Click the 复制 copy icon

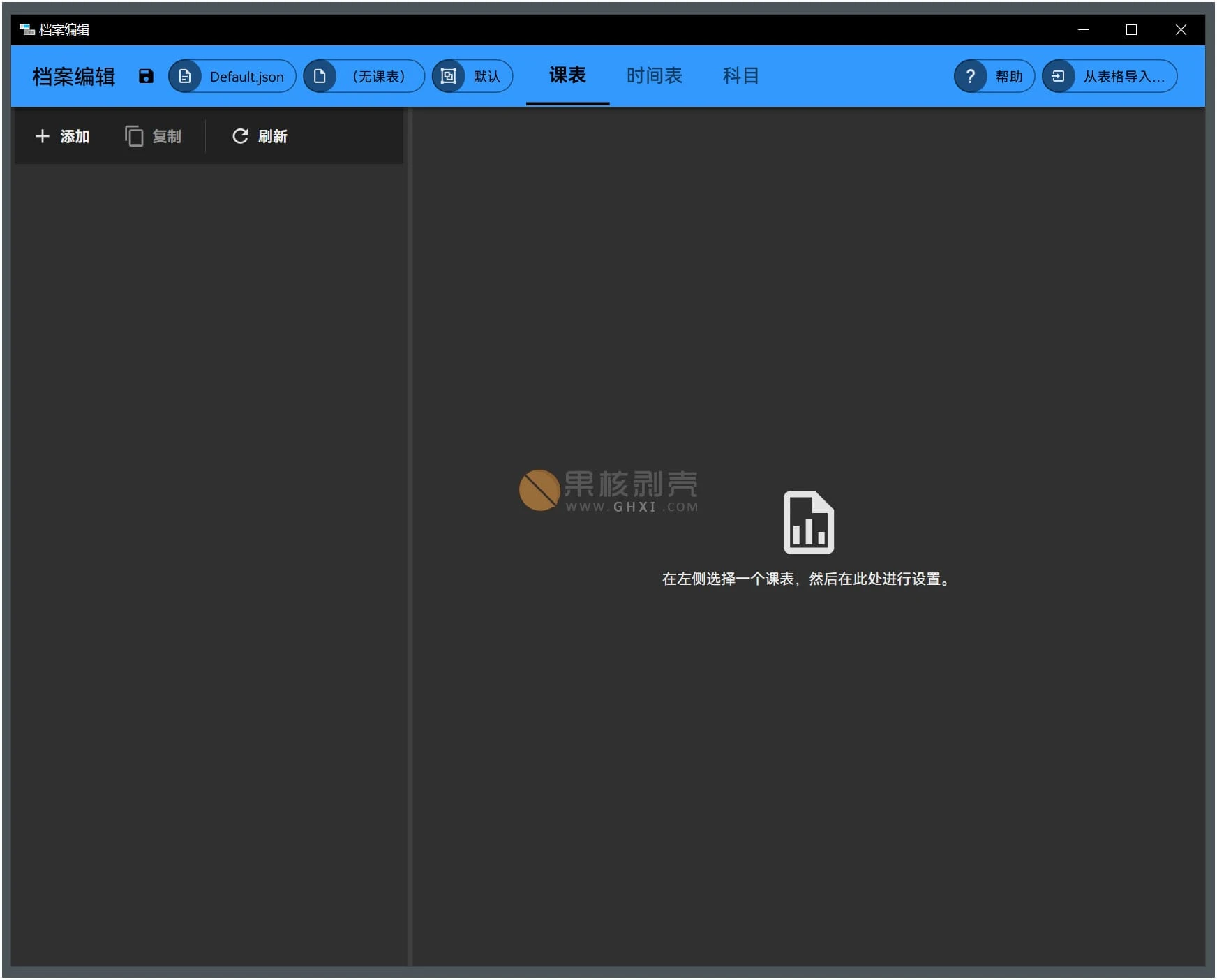(x=134, y=136)
